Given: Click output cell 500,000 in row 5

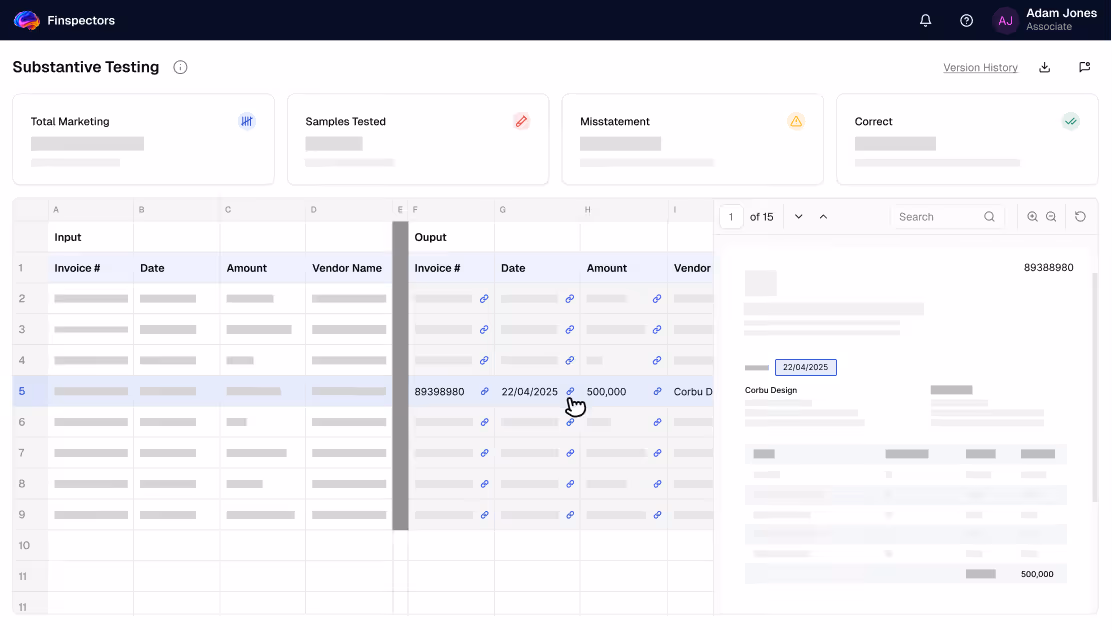Looking at the screenshot, I should (606, 392).
